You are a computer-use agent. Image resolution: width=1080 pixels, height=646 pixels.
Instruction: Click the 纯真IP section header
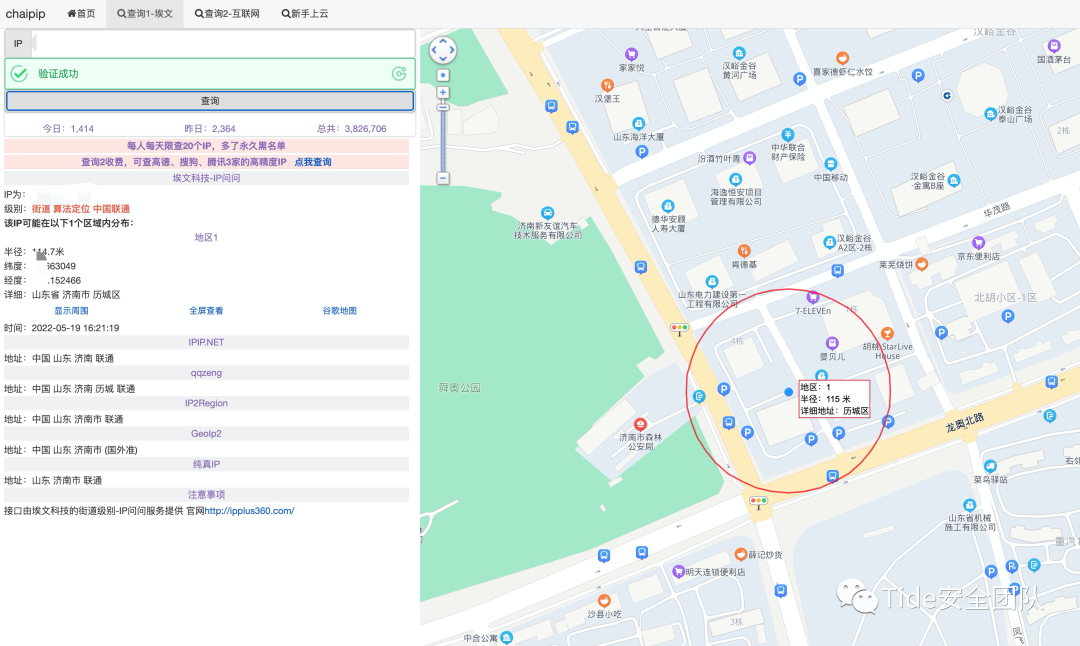[206, 464]
